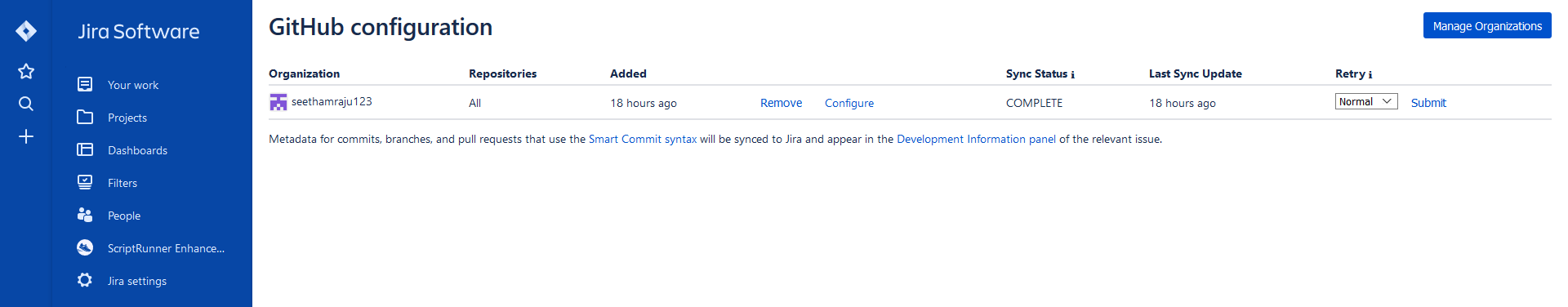Click Manage Organizations button
Screen dimensions: 1568x307
click(x=1487, y=25)
